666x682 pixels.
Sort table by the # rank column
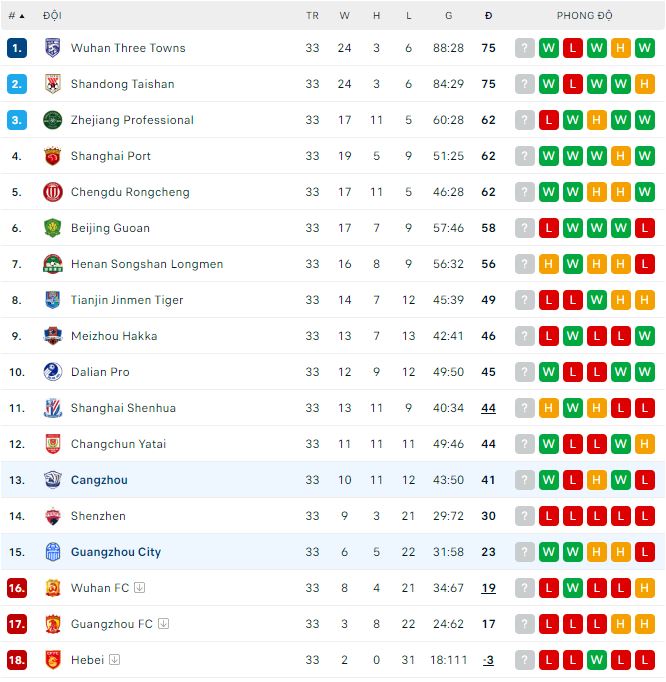17,16
